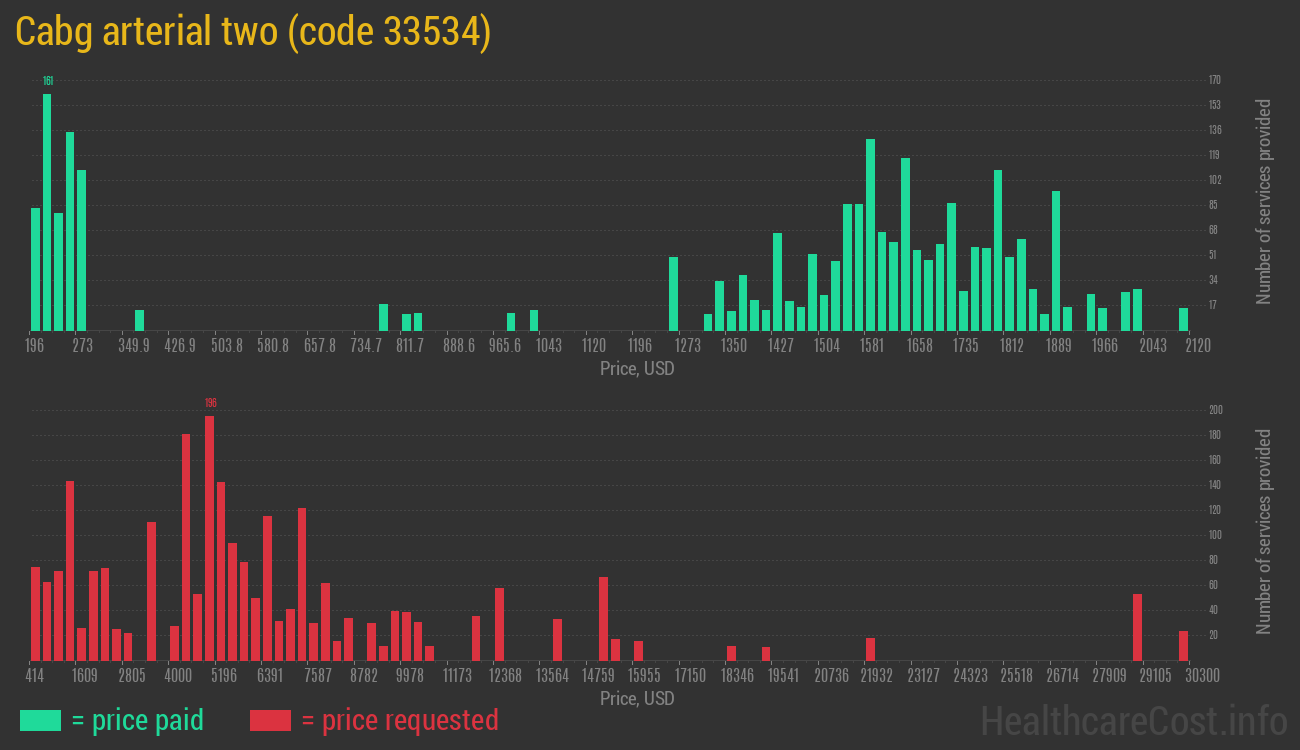Select the lone red bar at 21932
This screenshot has width=1300, height=750.
coord(870,649)
